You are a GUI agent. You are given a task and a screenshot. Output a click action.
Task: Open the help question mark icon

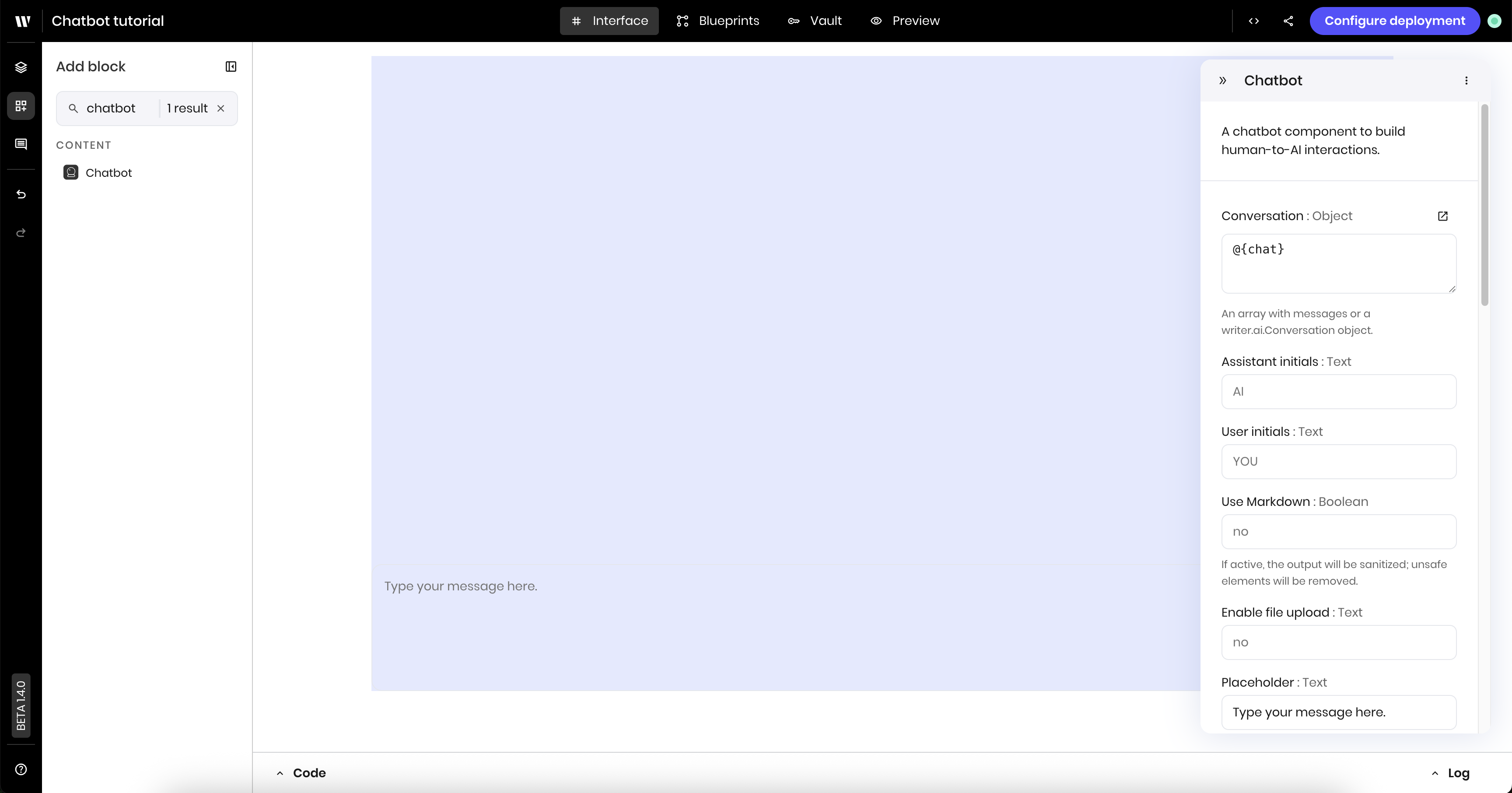(21, 769)
